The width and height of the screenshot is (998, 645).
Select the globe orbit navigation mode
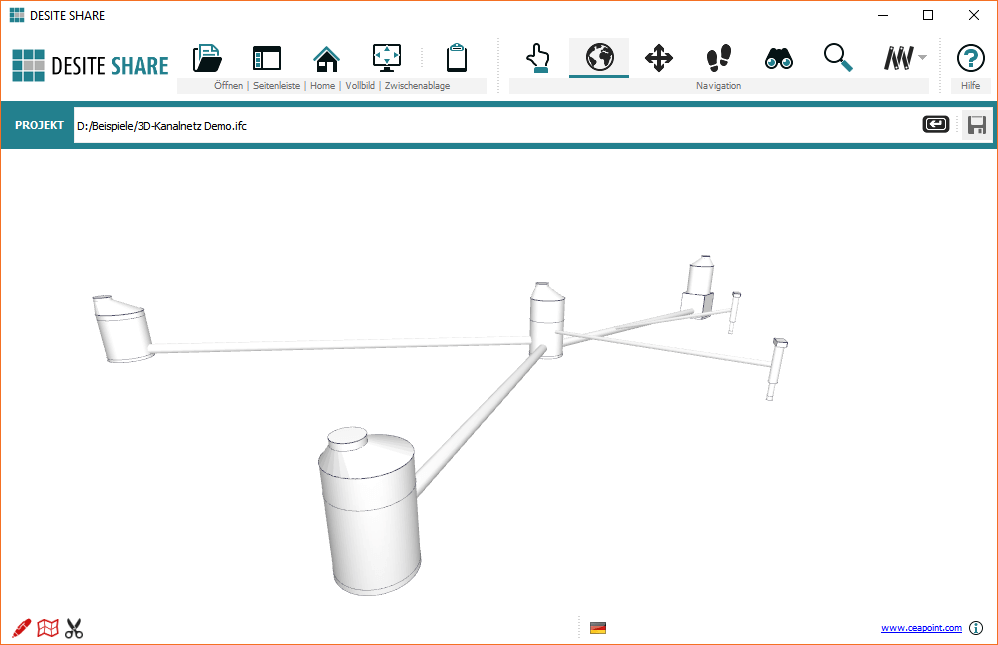point(599,58)
